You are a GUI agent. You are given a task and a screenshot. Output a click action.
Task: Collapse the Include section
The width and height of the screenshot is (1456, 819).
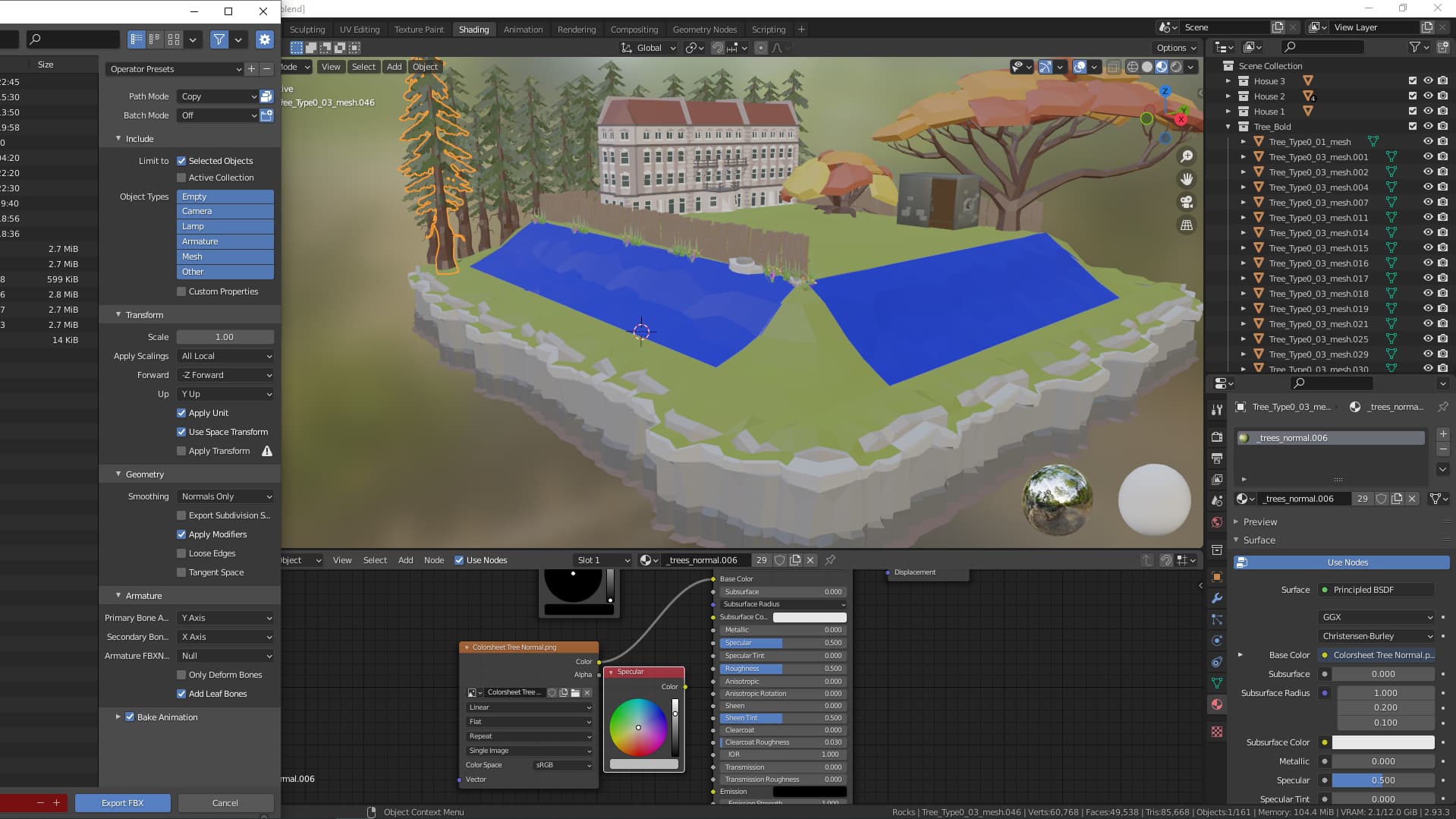point(118,139)
